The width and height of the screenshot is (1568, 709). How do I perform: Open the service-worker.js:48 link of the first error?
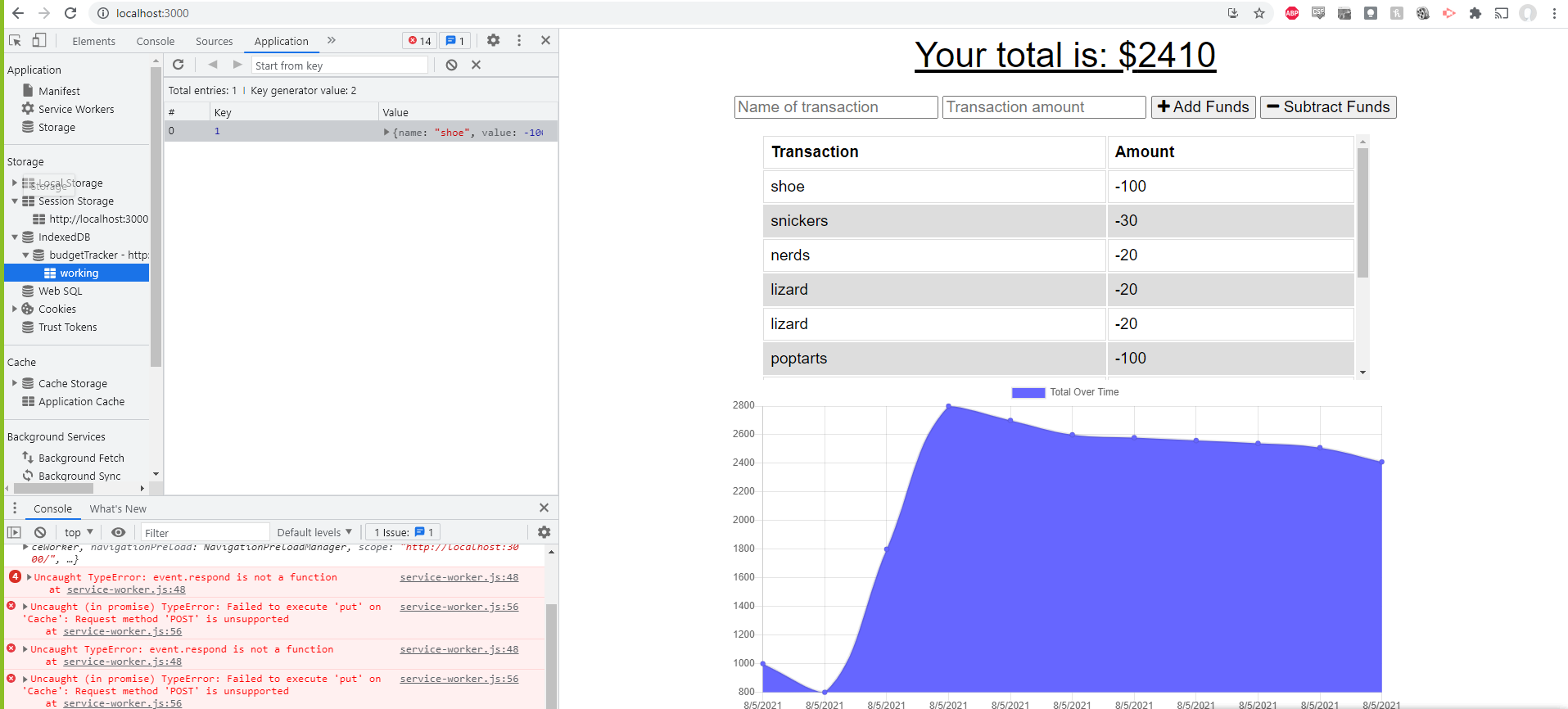[459, 577]
